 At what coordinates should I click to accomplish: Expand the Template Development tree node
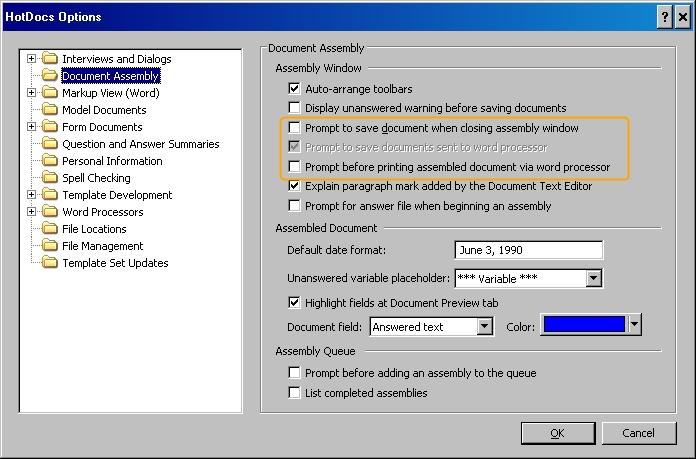point(31,195)
